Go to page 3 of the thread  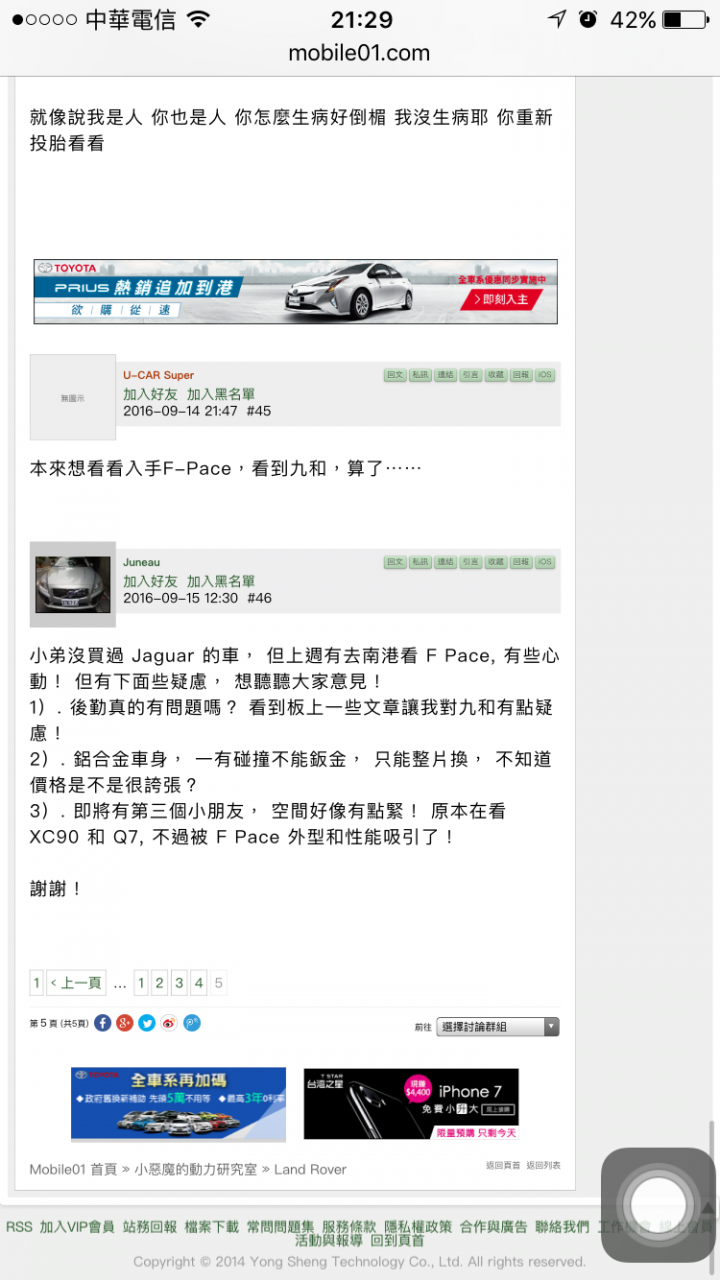click(x=179, y=983)
